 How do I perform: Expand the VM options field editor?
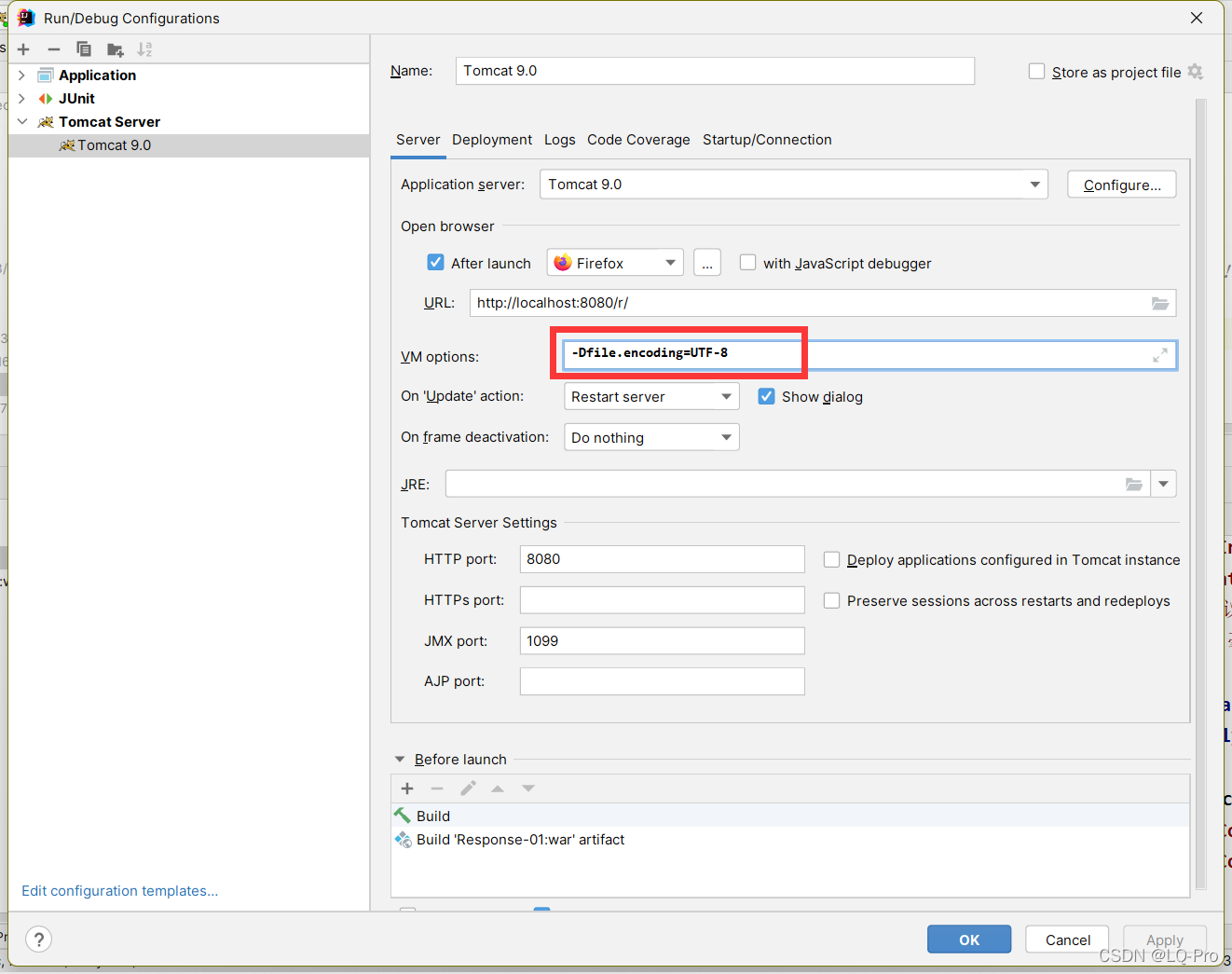point(1160,355)
